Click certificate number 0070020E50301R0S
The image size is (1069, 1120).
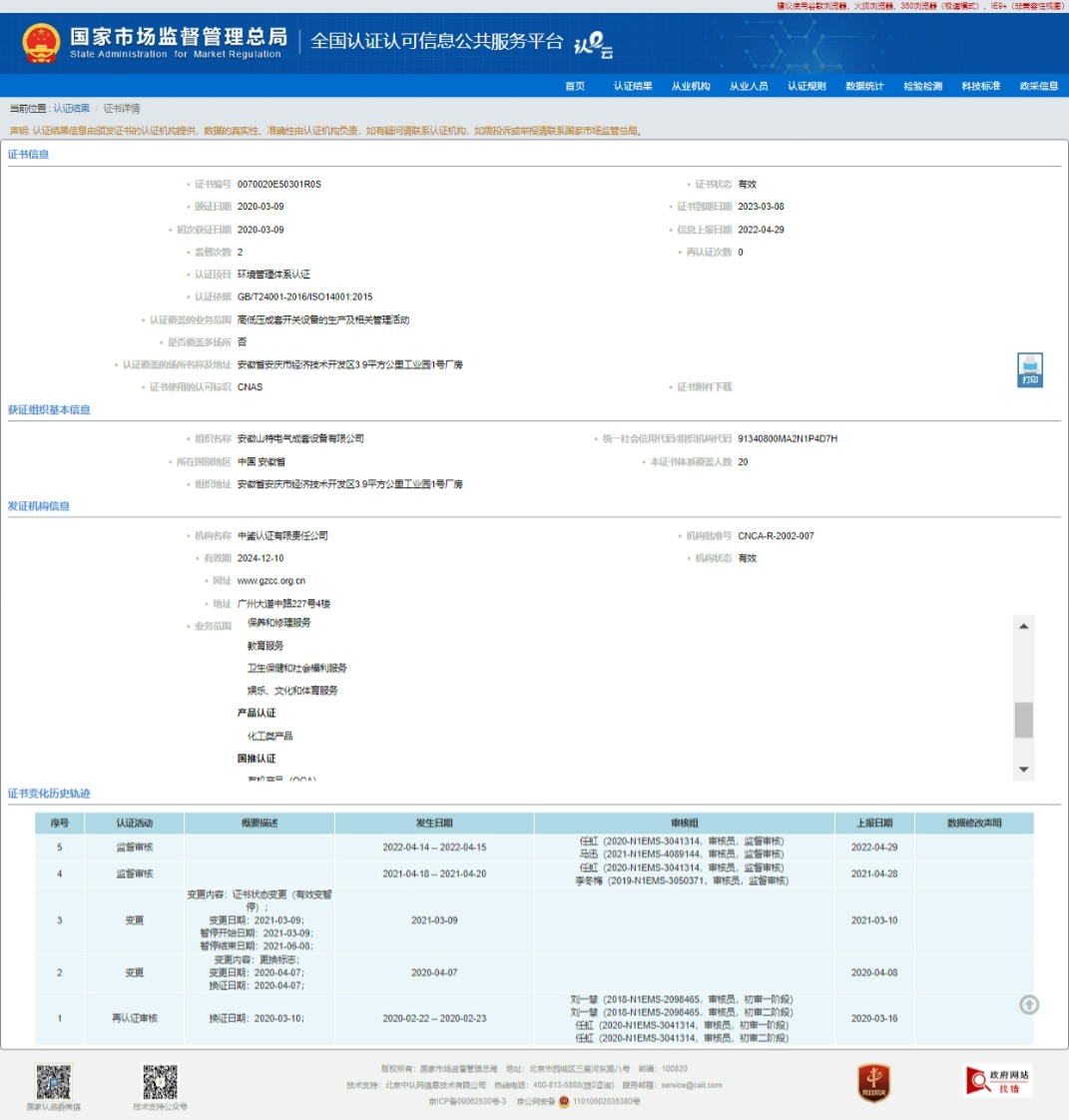pyautogui.click(x=279, y=185)
